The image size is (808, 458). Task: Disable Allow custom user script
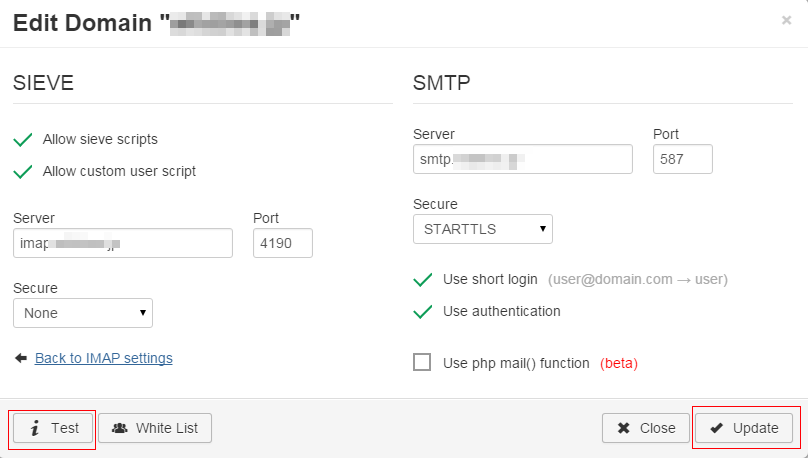coord(23,171)
